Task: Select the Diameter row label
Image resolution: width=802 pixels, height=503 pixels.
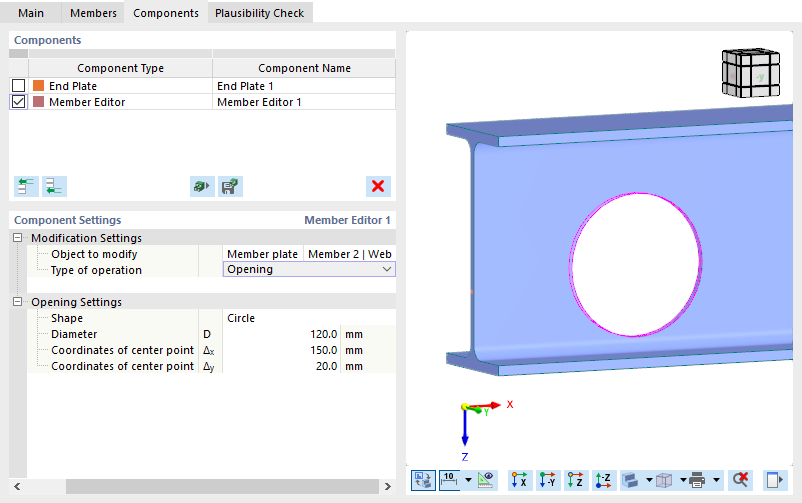Action: (x=74, y=334)
